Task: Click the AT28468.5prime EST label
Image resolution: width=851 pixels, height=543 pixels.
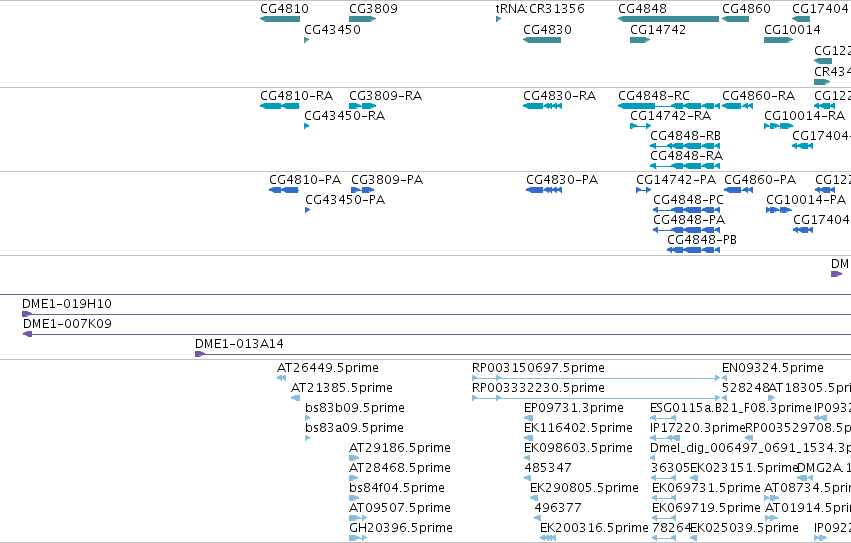Action: [399, 468]
